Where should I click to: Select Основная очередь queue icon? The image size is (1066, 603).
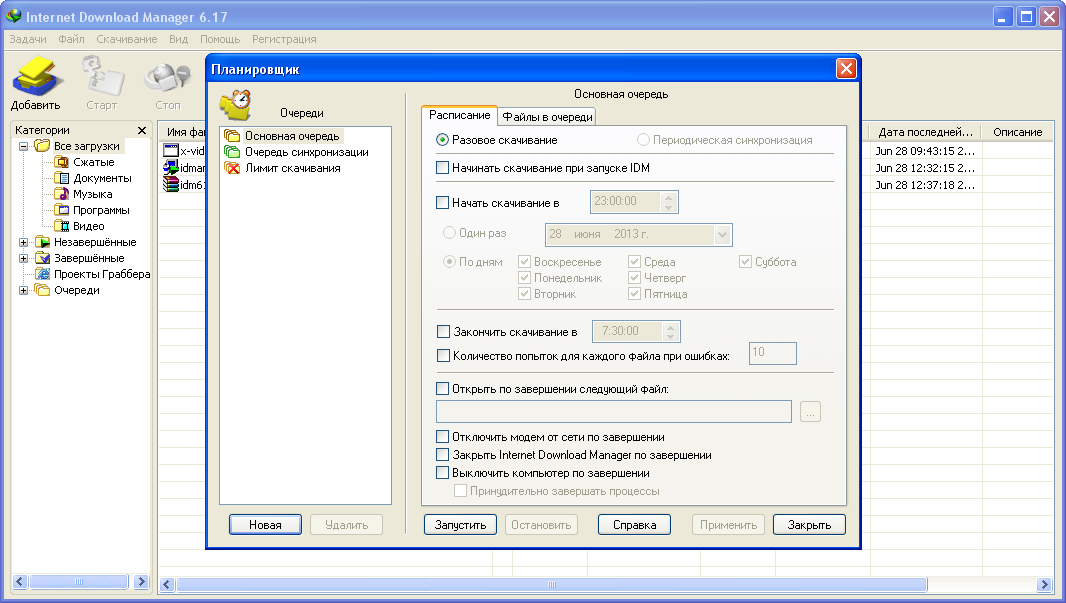point(232,136)
